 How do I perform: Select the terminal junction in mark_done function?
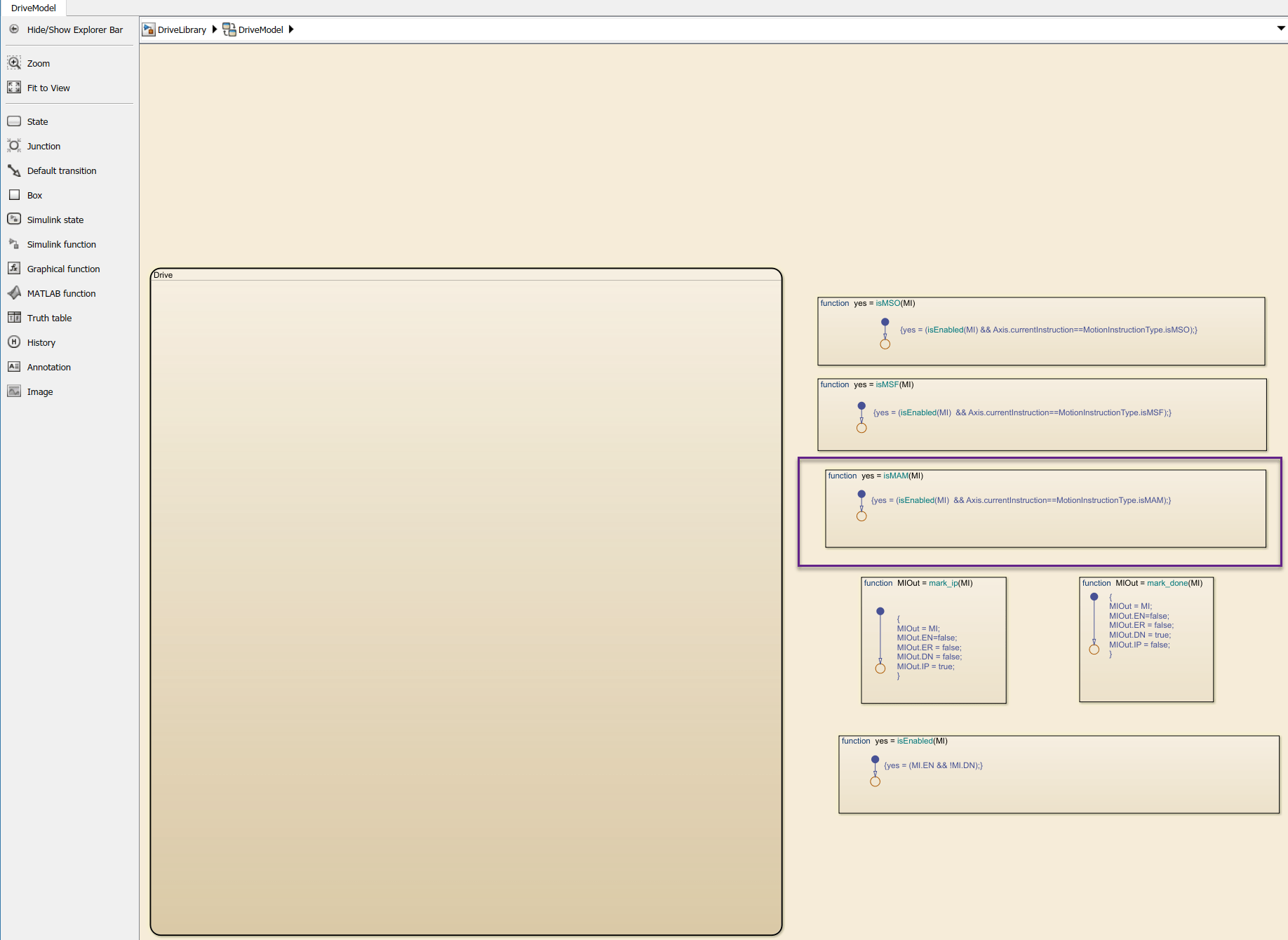(1094, 650)
